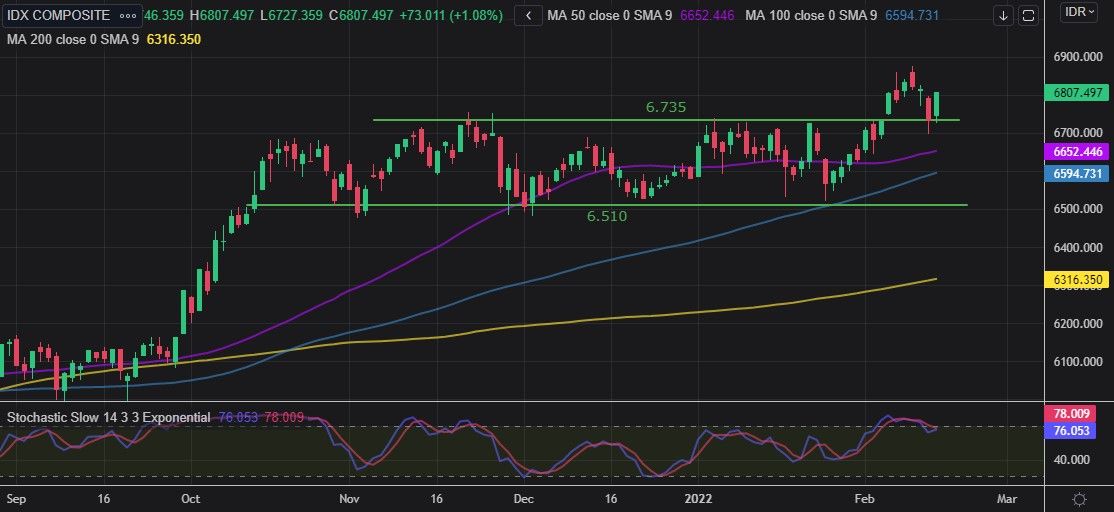Select the blue MA 100 line on chart
1114x512 pixels.
[568, 271]
